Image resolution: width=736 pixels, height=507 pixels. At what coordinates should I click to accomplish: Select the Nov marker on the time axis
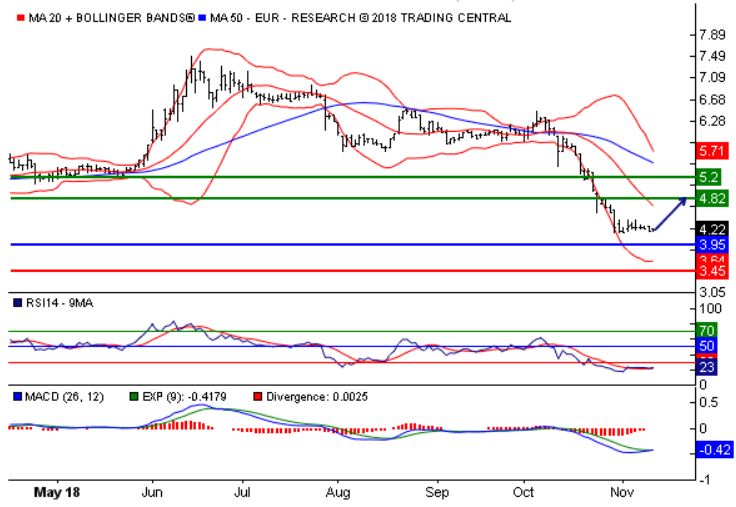(622, 493)
